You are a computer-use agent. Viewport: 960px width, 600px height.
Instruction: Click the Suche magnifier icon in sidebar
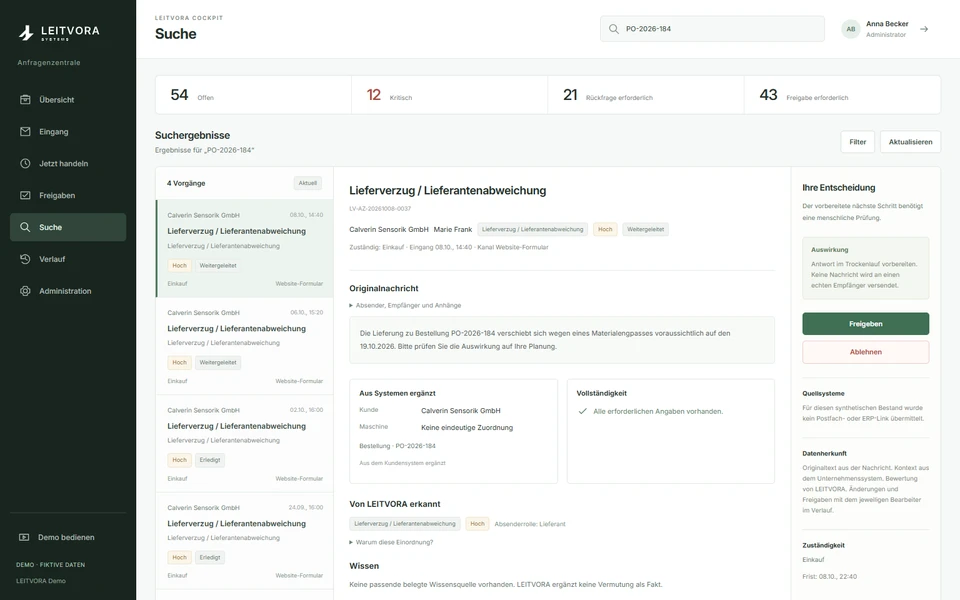click(x=25, y=227)
